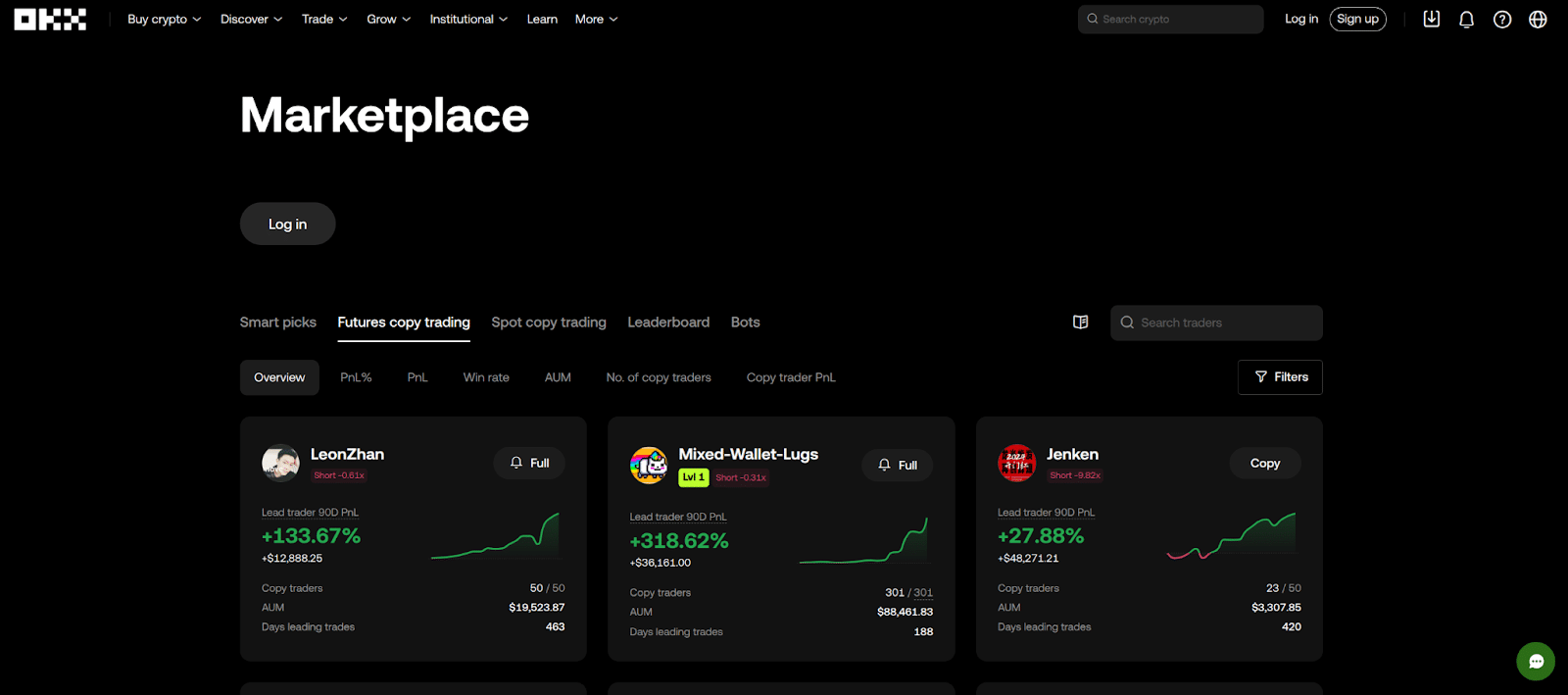Open the language globe icon
Viewport: 1568px width, 695px height.
point(1538,19)
